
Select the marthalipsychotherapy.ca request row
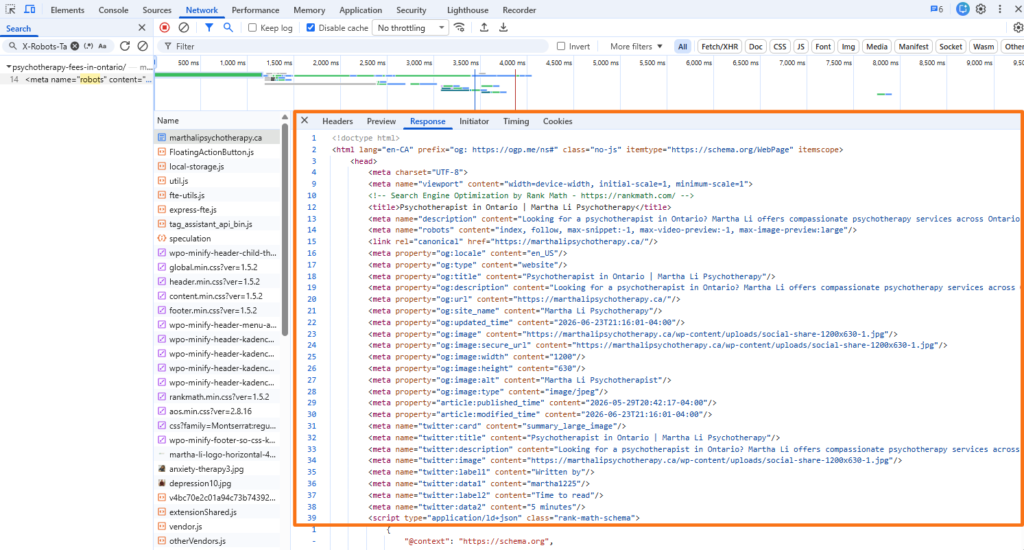(217, 138)
